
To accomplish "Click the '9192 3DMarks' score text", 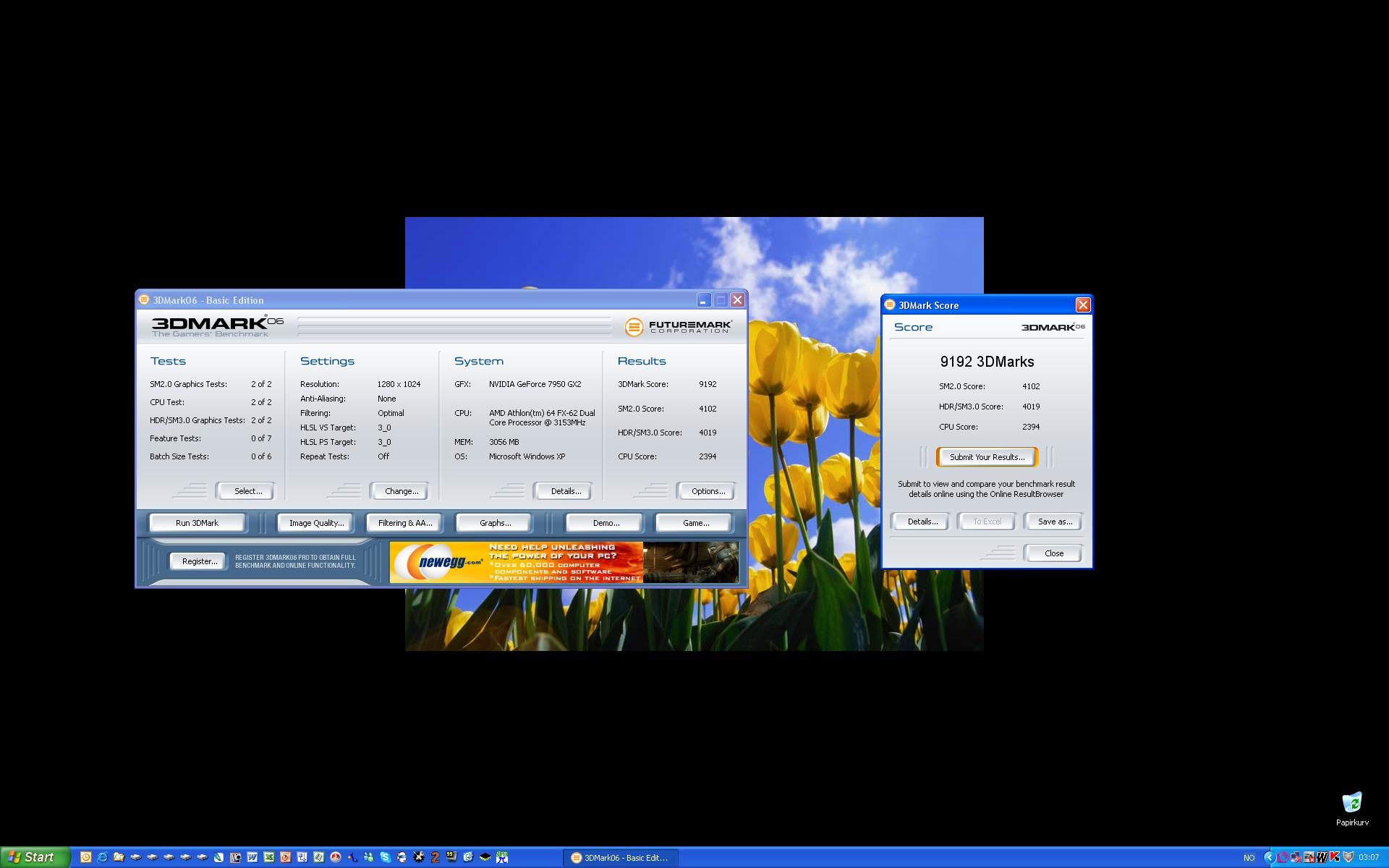I will click(x=987, y=362).
